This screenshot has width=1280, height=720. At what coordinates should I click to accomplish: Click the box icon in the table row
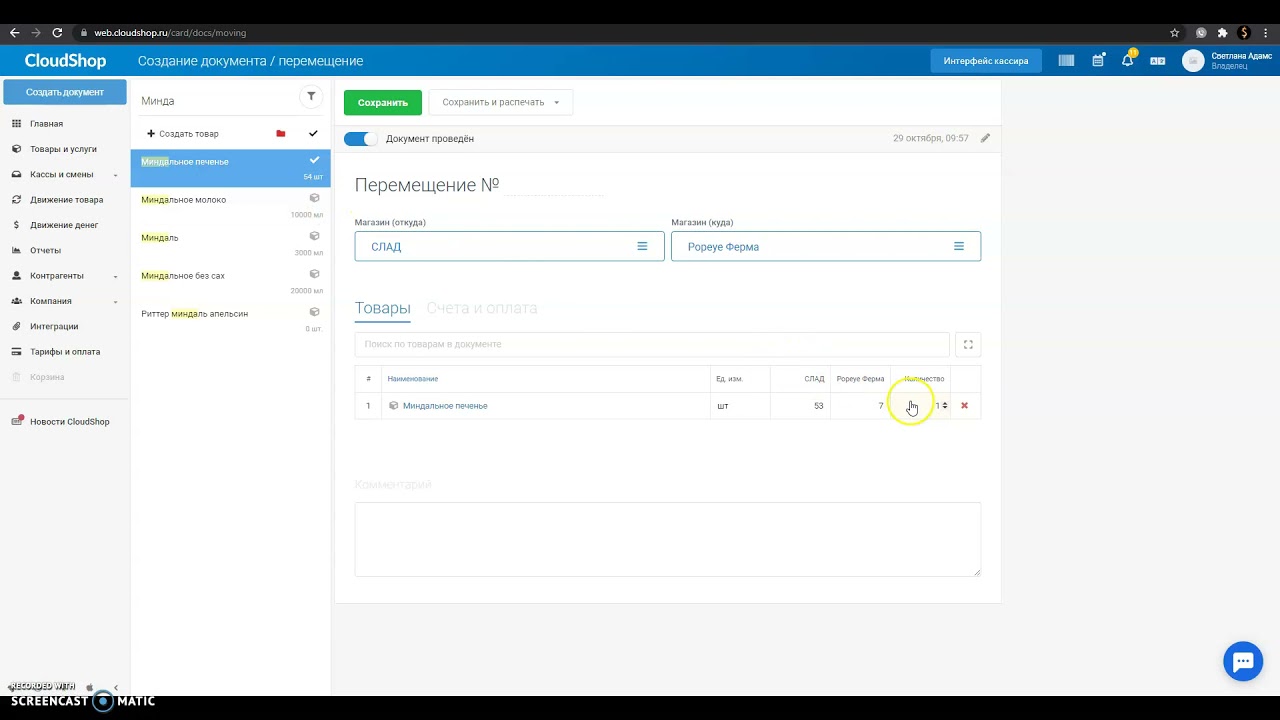coord(394,406)
